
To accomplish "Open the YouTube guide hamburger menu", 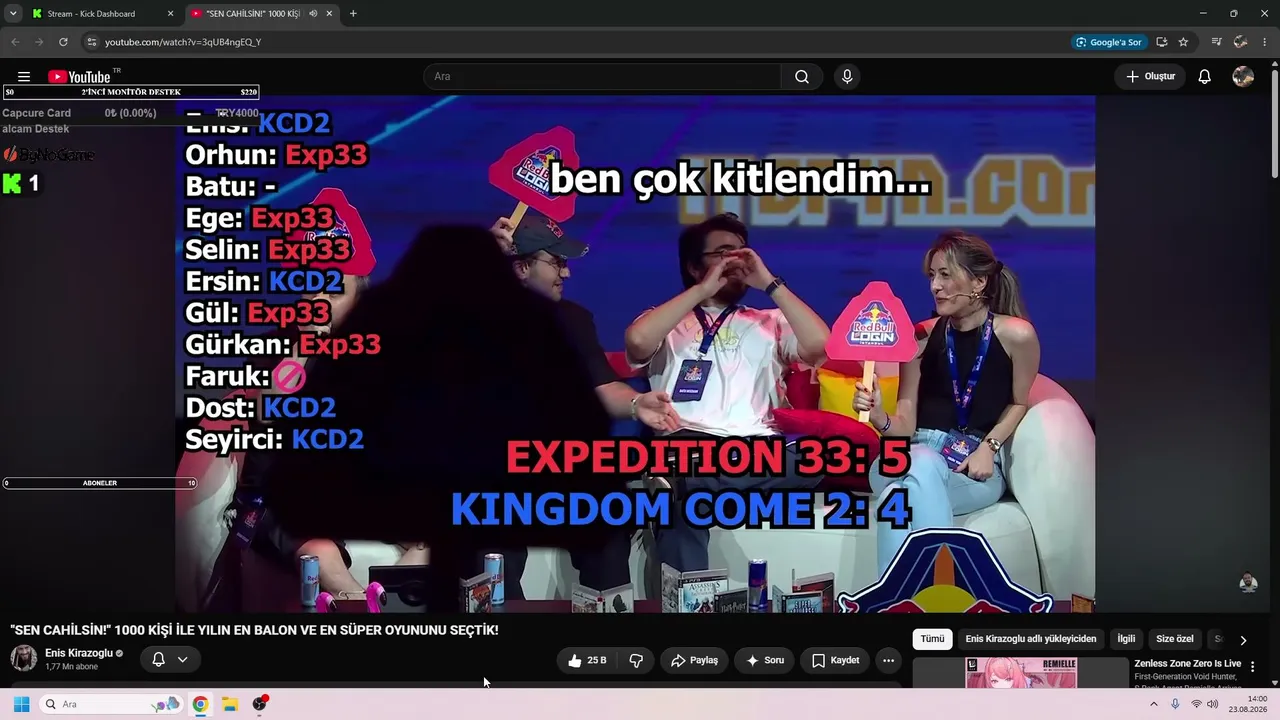I will pyautogui.click(x=24, y=77).
